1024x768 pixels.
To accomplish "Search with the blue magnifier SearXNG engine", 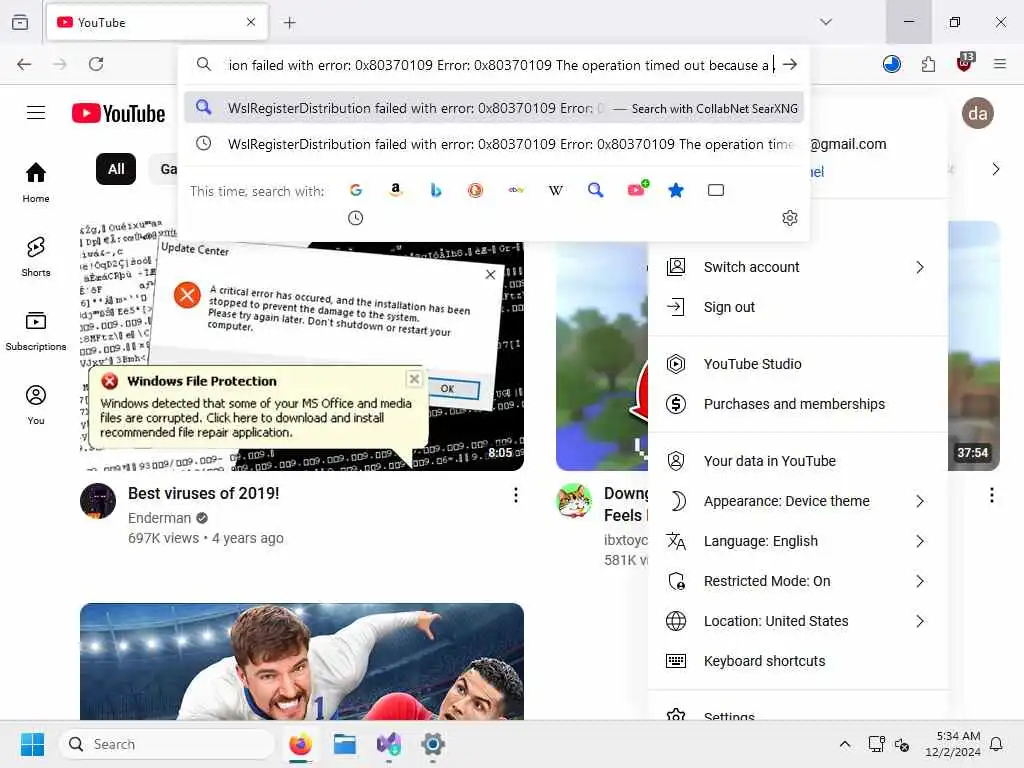I will (596, 190).
